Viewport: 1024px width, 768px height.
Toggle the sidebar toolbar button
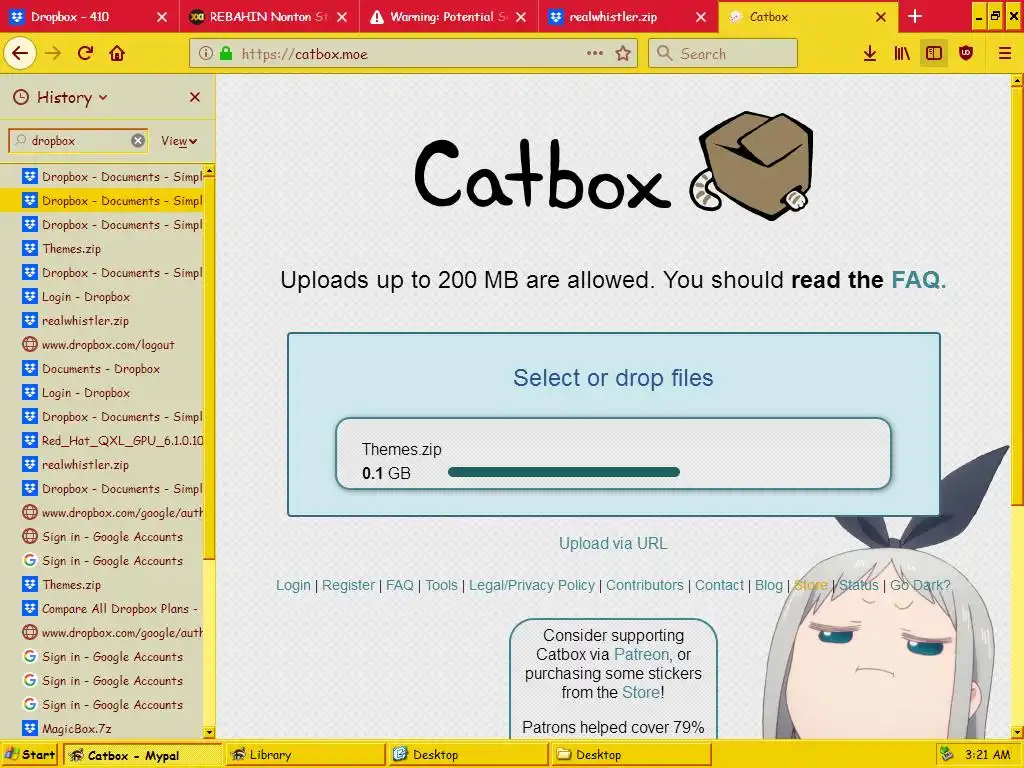pos(934,54)
